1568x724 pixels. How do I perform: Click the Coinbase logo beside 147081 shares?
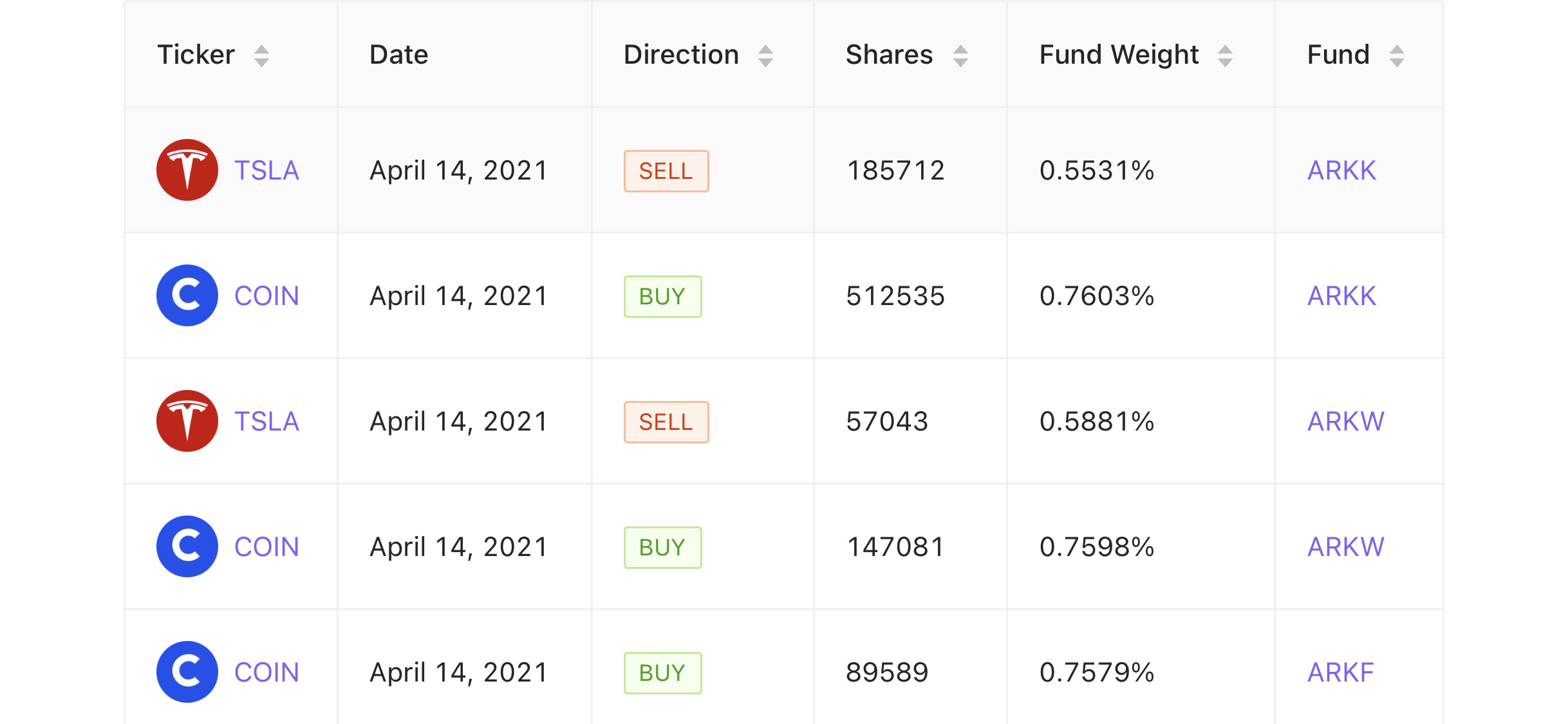click(x=187, y=546)
